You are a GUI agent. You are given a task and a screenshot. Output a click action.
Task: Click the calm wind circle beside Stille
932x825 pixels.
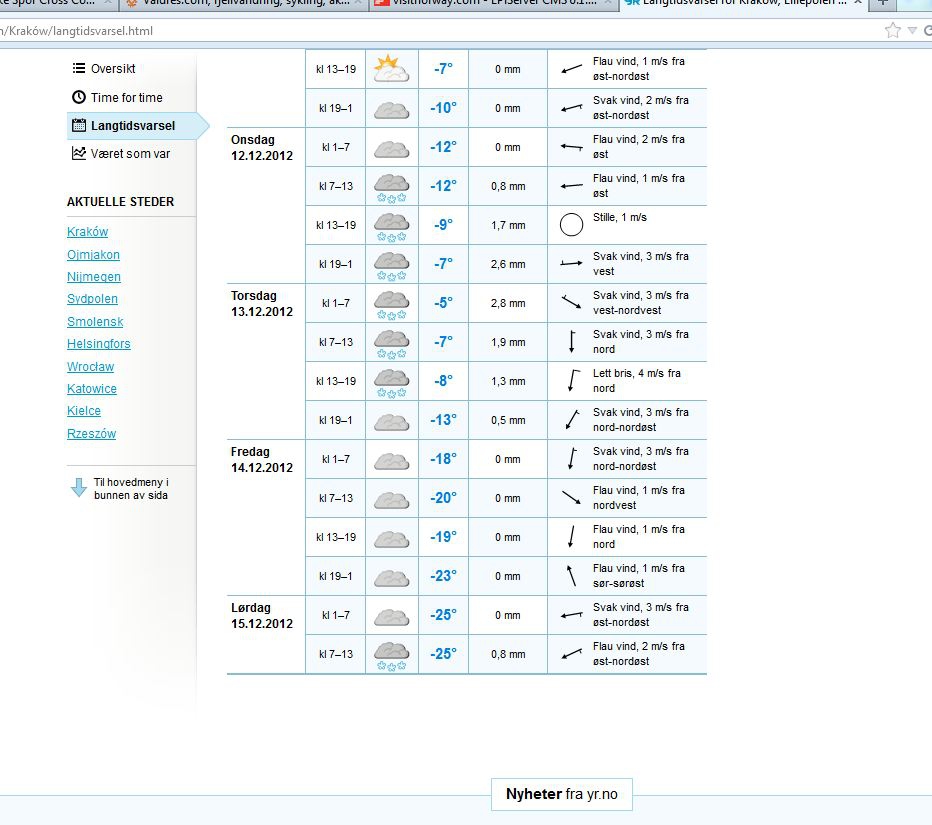click(x=571, y=225)
